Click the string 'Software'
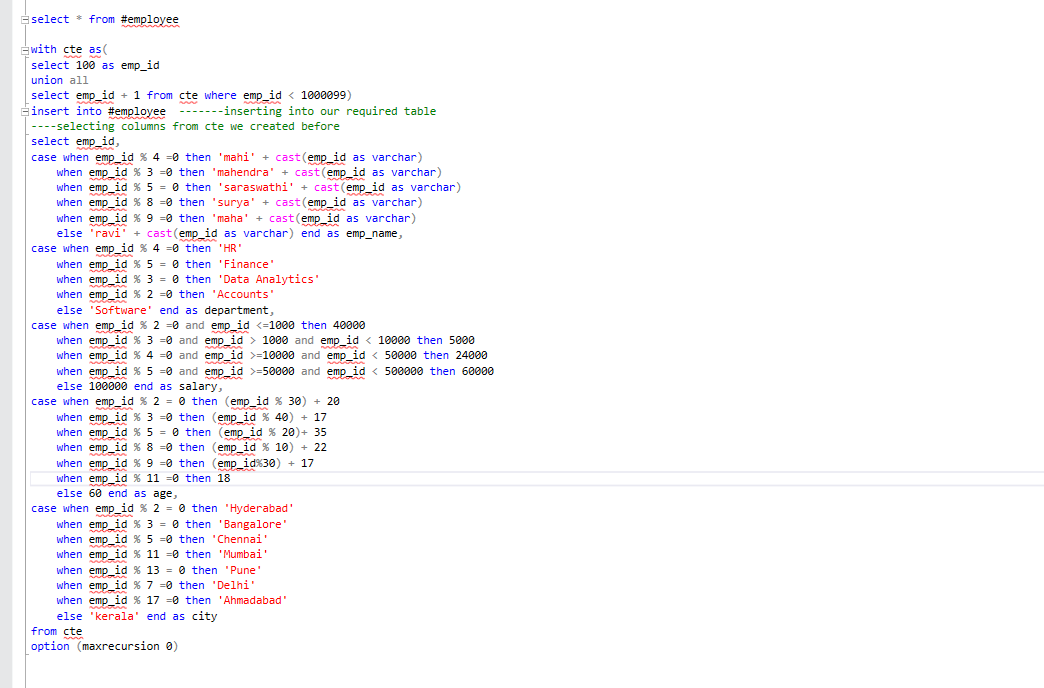 (x=121, y=310)
